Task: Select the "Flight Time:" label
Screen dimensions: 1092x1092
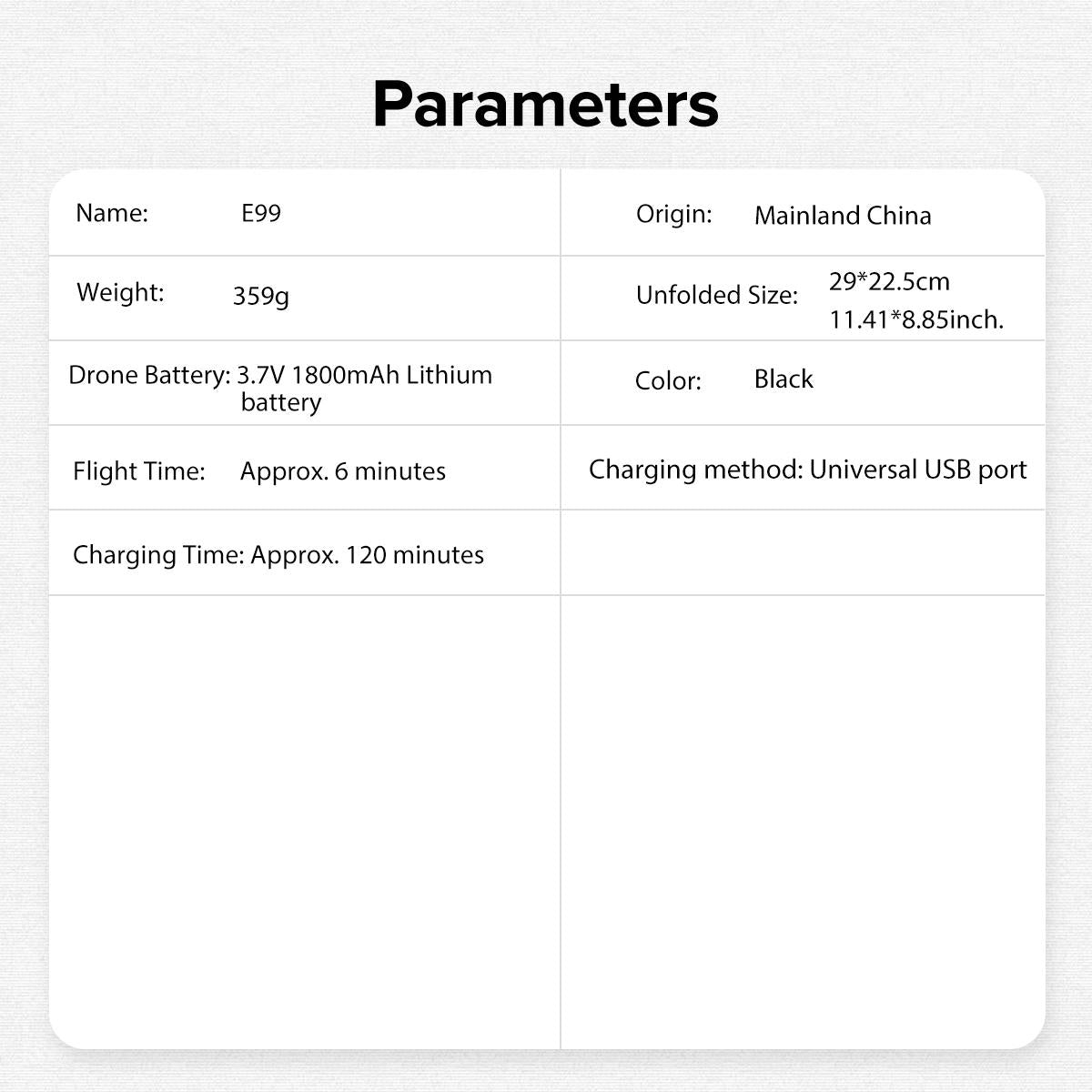Action: click(139, 471)
